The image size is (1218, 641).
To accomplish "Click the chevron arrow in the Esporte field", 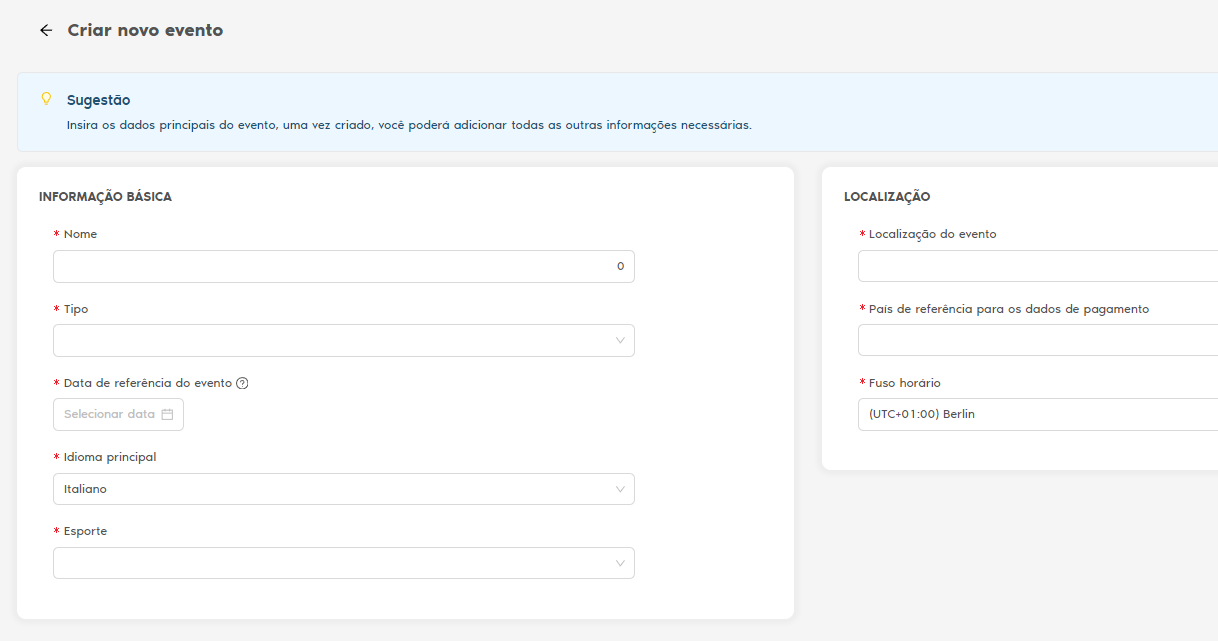I will [620, 563].
